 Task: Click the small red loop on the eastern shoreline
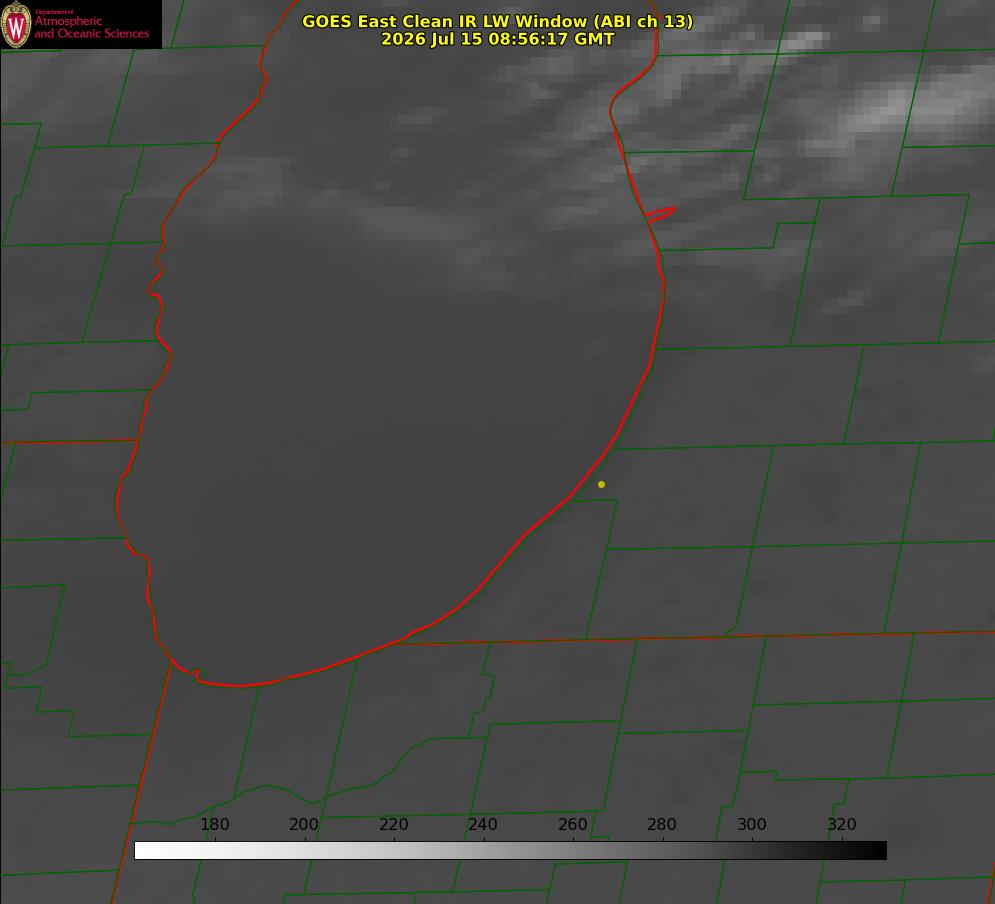(661, 214)
